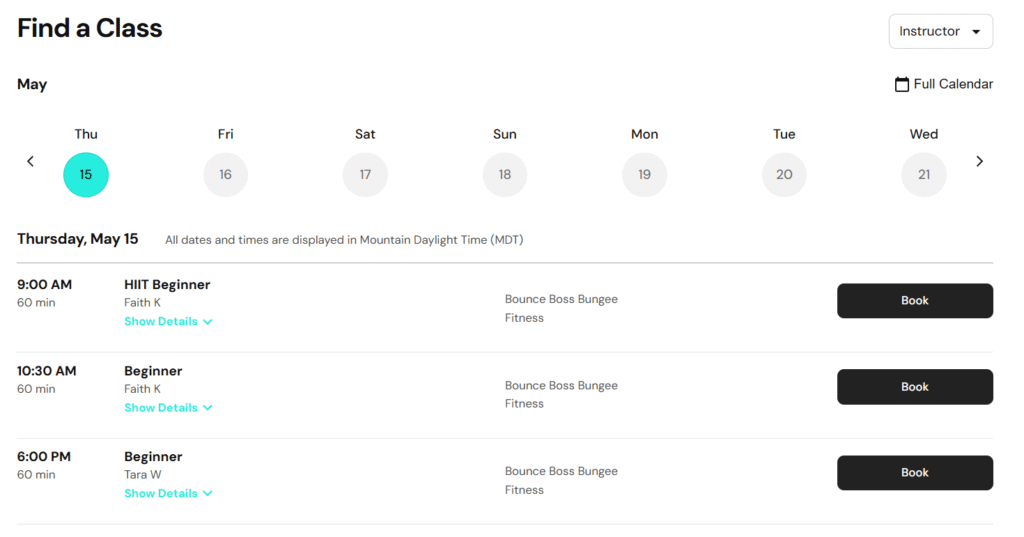Expand Show Details for Tara W's class
Image resolution: width=1024 pixels, height=537 pixels.
coord(168,493)
